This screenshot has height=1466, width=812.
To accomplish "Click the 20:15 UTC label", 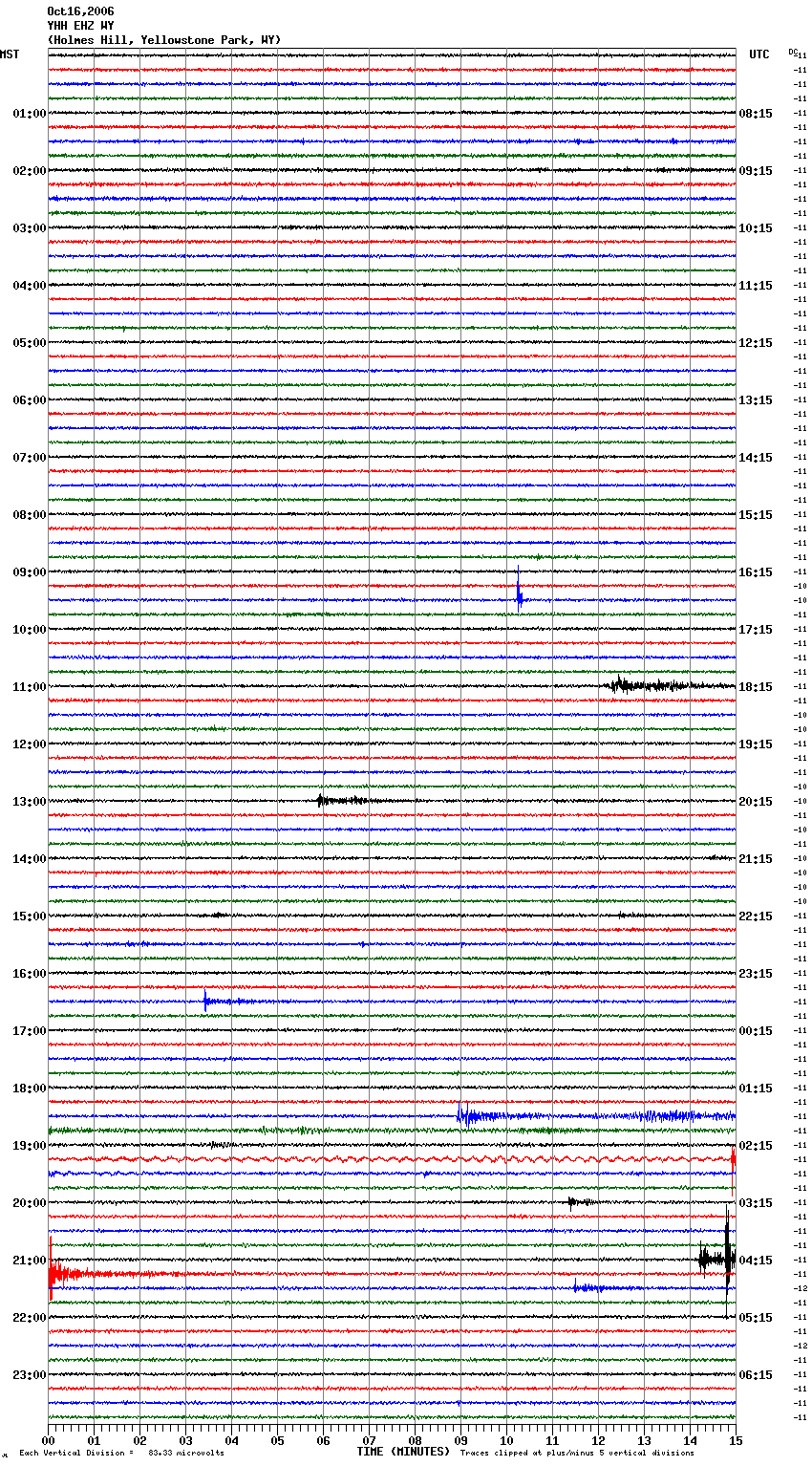I will point(756,802).
